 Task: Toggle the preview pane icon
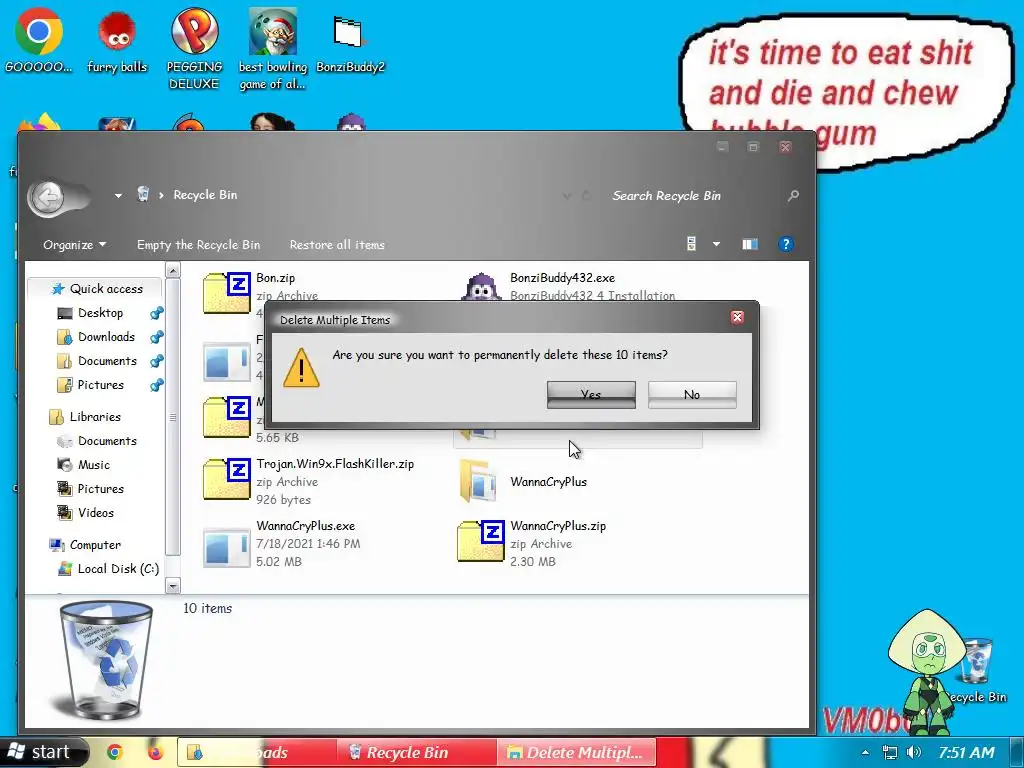[750, 244]
